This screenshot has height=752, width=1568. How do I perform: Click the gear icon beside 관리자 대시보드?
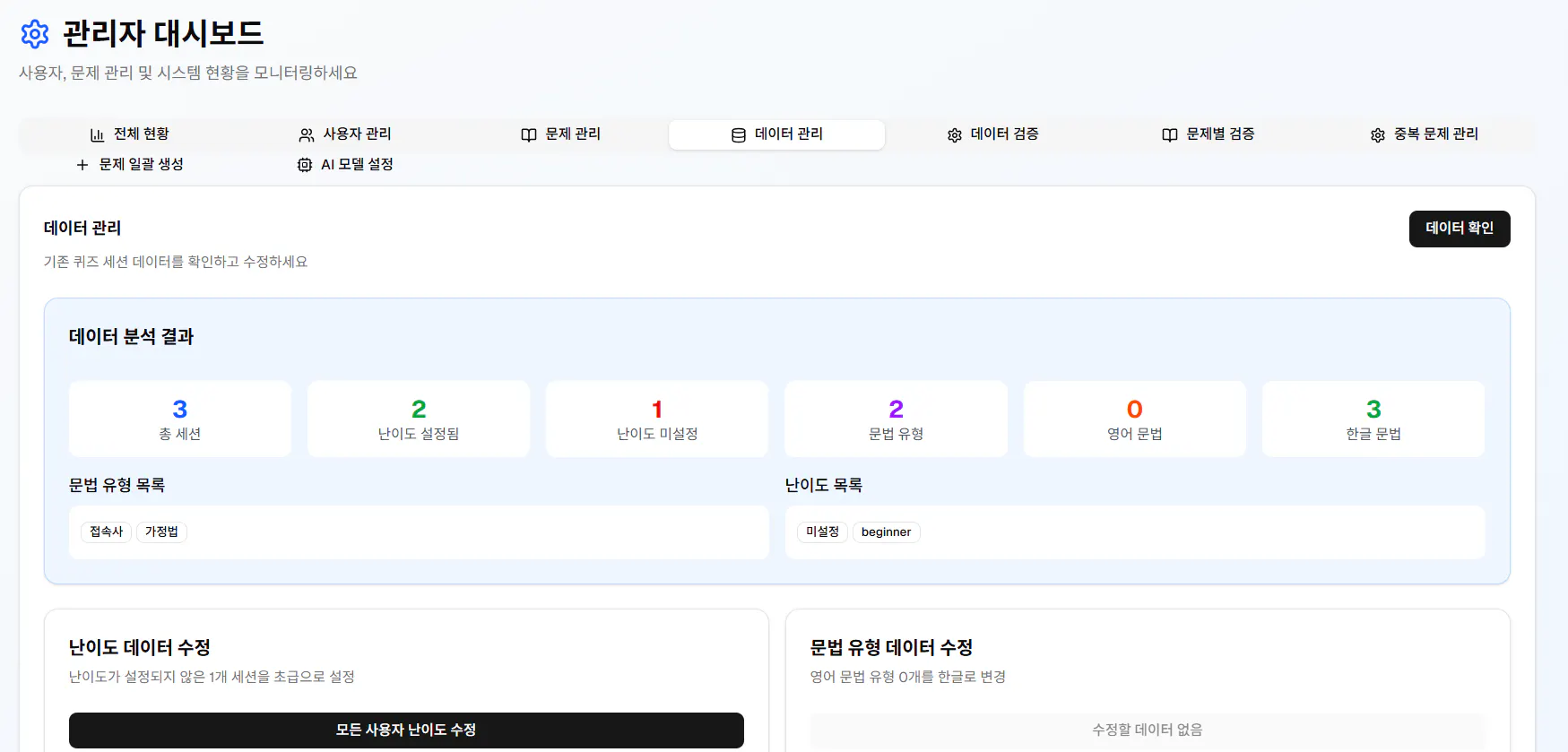[x=35, y=34]
